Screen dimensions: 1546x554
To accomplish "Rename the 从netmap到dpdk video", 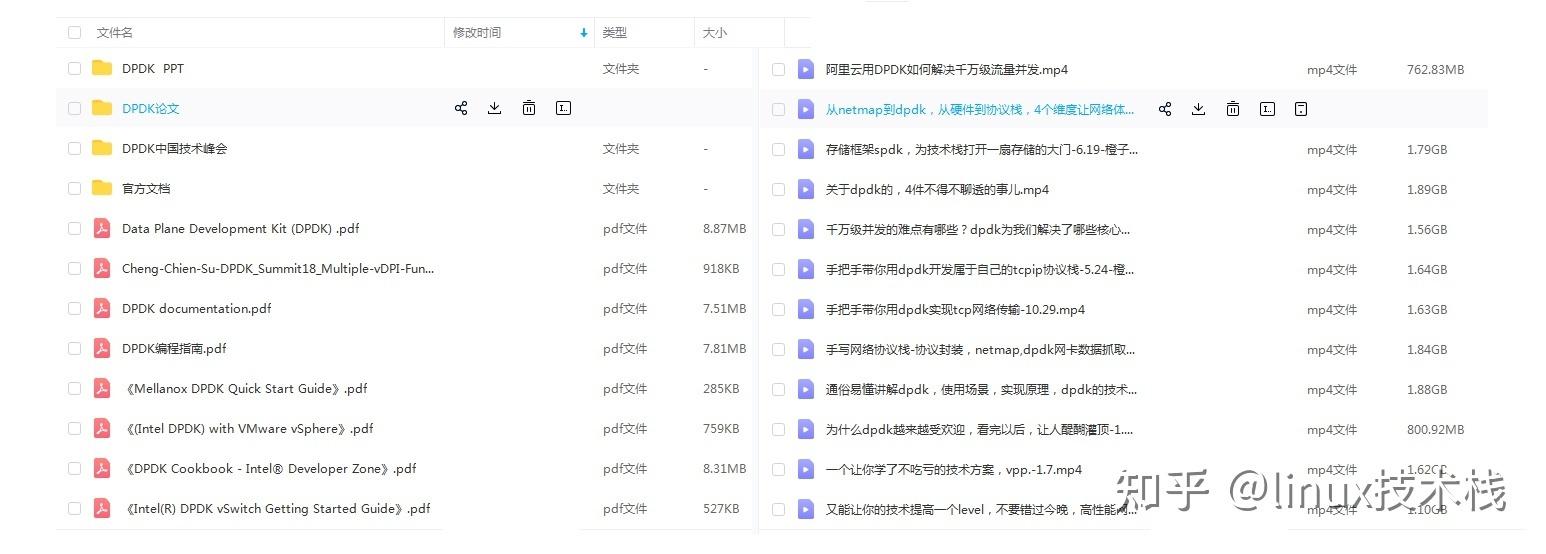I will tap(1268, 109).
